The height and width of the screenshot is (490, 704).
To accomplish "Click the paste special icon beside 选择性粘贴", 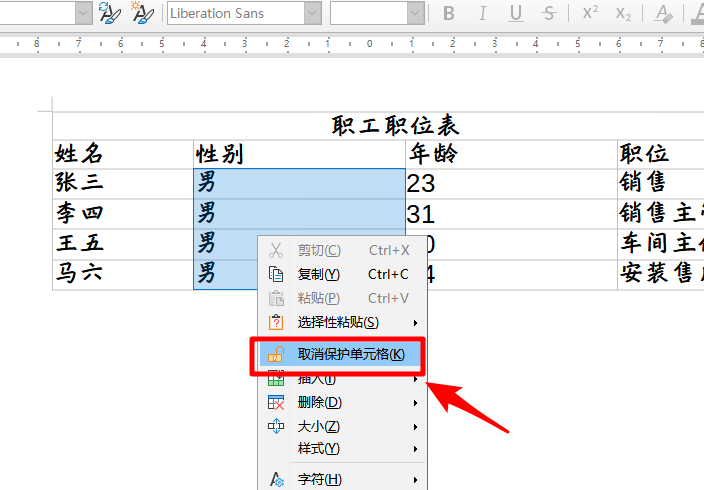I will coord(276,322).
